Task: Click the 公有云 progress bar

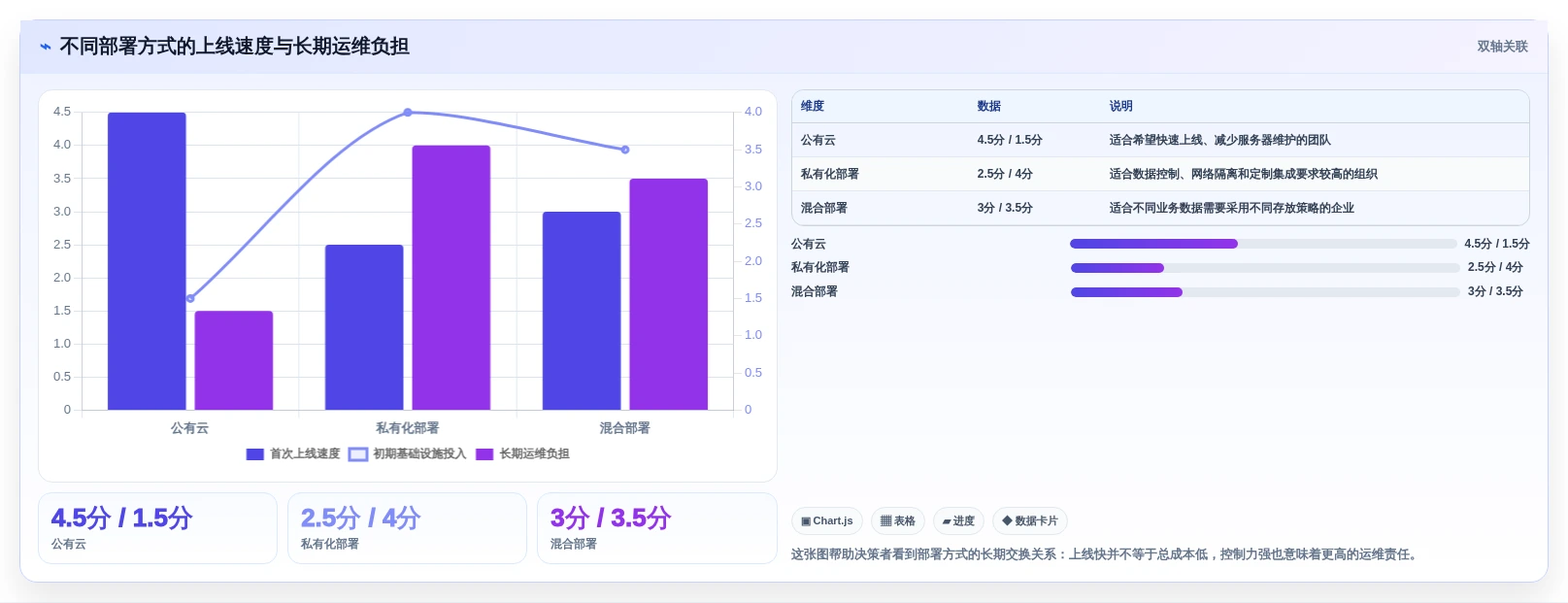Action: pyautogui.click(x=1263, y=244)
